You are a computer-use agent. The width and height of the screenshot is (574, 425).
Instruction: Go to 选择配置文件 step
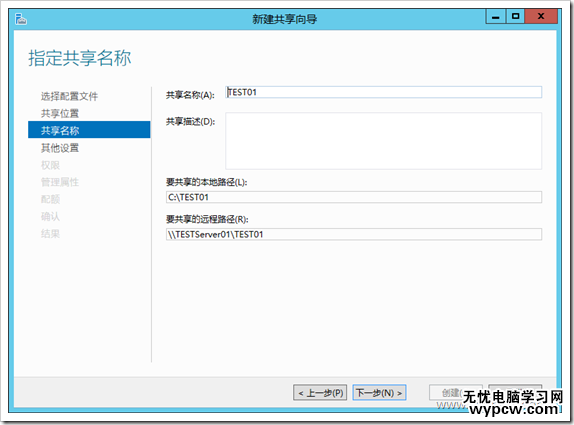point(69,96)
